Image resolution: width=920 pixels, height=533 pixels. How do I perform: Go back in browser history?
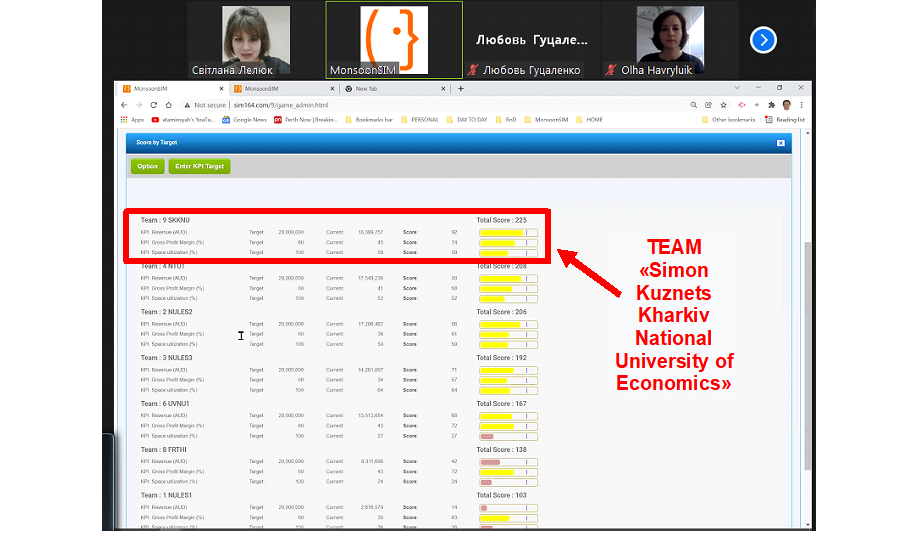tap(124, 105)
